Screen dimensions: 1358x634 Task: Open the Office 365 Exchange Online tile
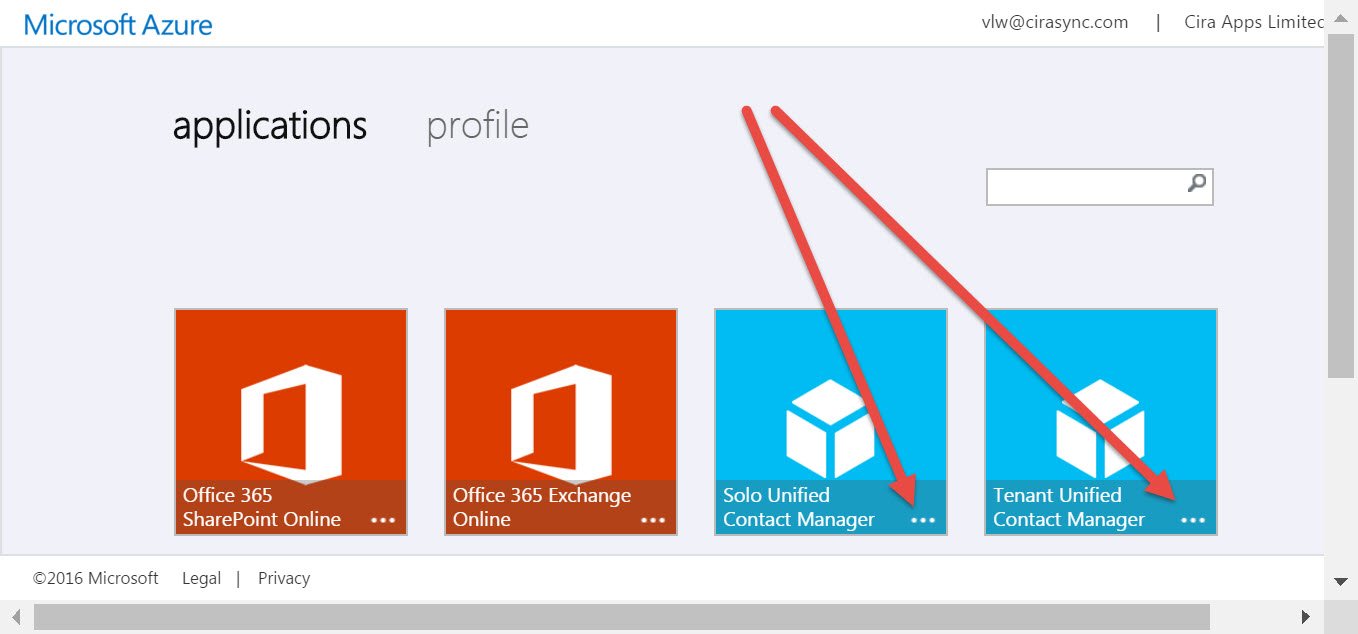pos(561,422)
